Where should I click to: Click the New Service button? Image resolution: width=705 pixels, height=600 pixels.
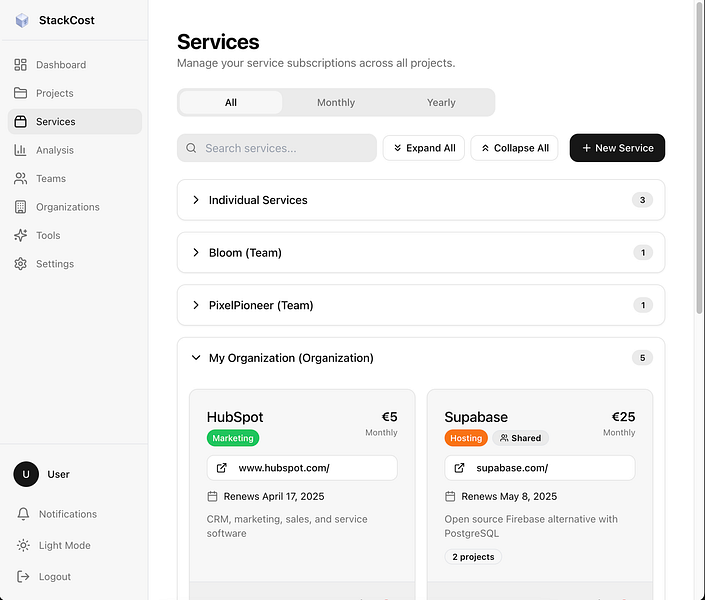[x=617, y=148]
